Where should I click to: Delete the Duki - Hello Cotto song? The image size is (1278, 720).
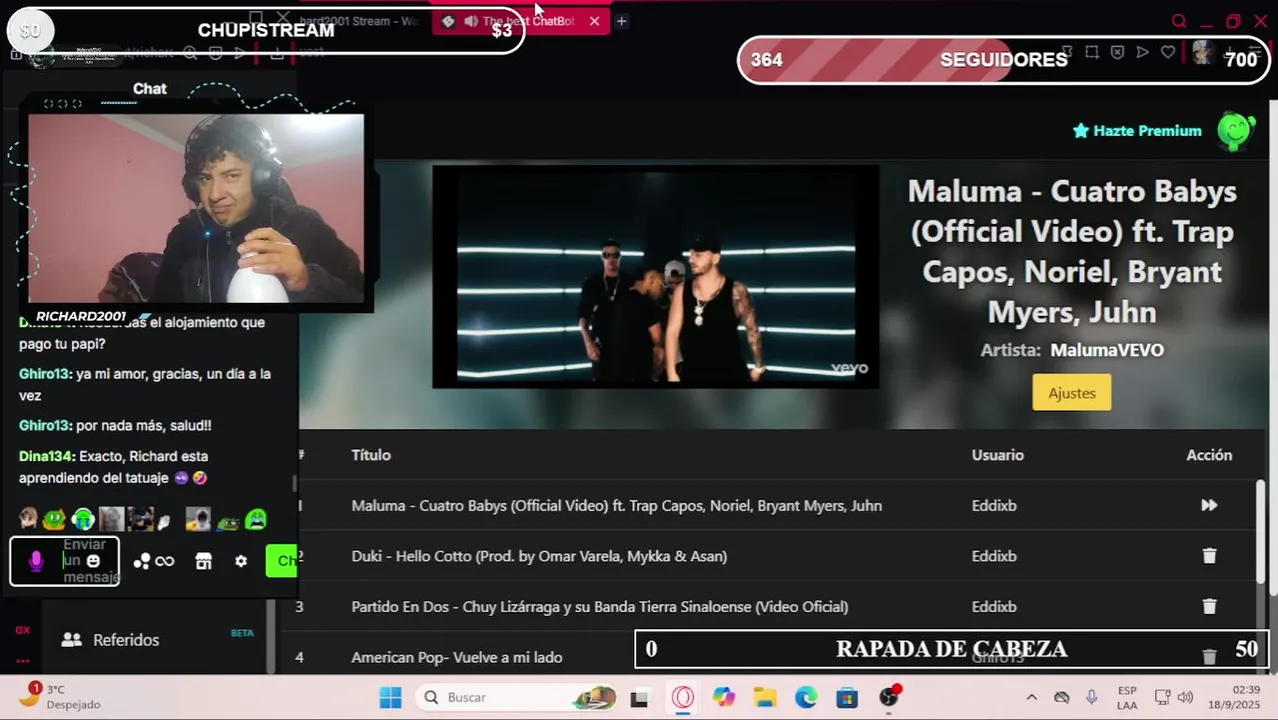(1209, 556)
